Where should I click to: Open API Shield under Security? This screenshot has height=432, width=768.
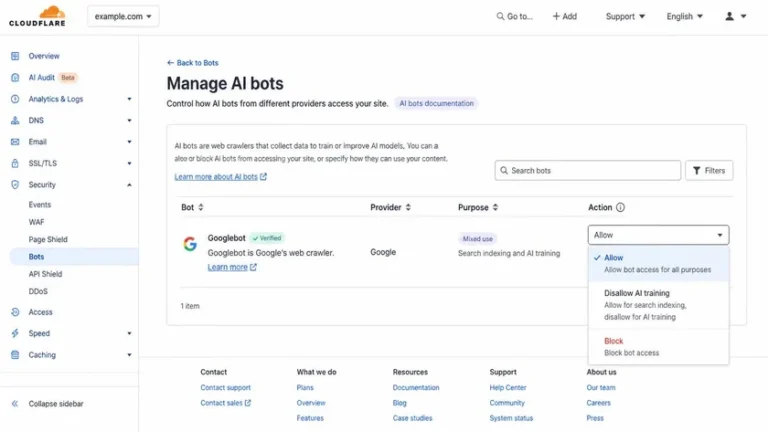click(x=45, y=274)
